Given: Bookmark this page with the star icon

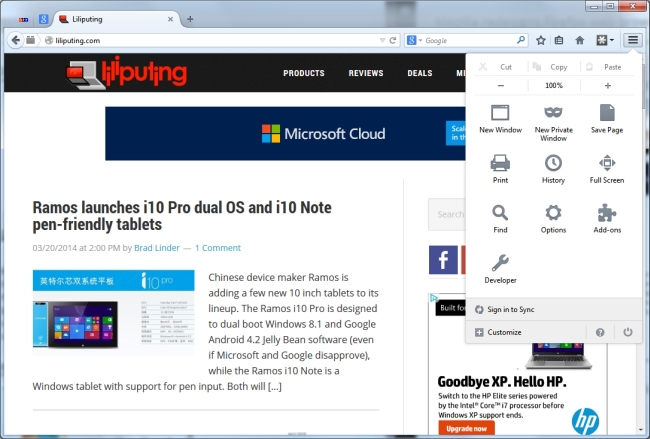Looking at the screenshot, I should pyautogui.click(x=541, y=40).
